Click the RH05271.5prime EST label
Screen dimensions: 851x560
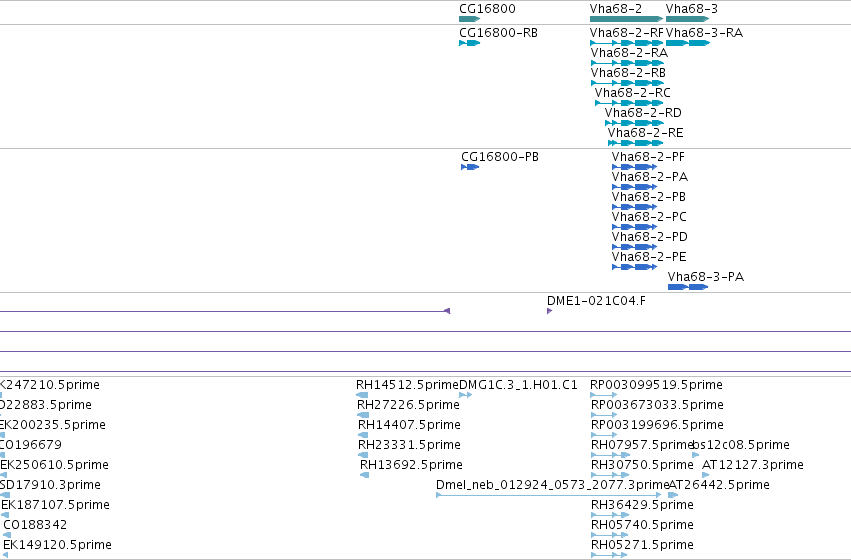pyautogui.click(x=642, y=545)
